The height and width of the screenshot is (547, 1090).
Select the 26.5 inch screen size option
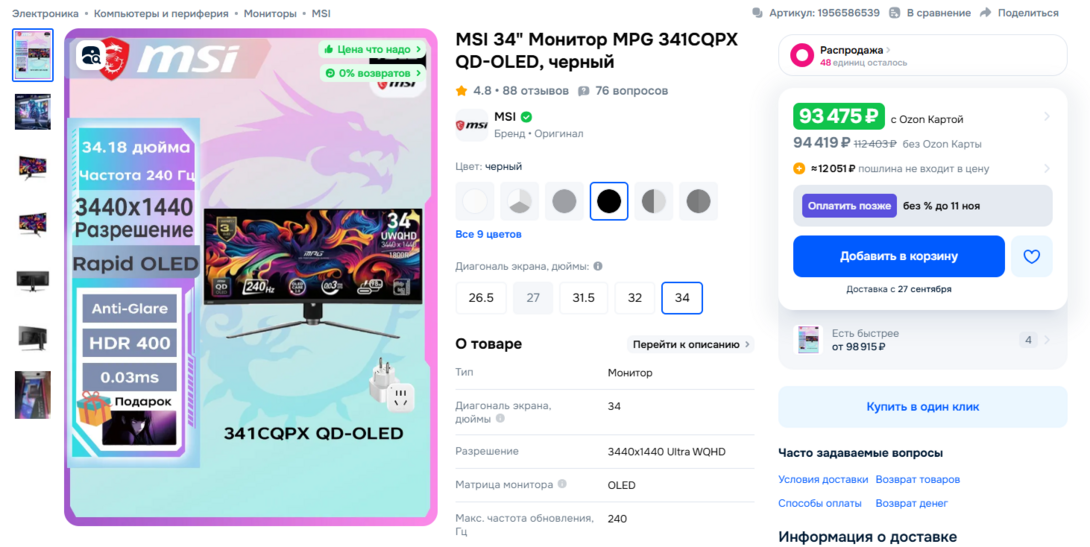coord(481,298)
